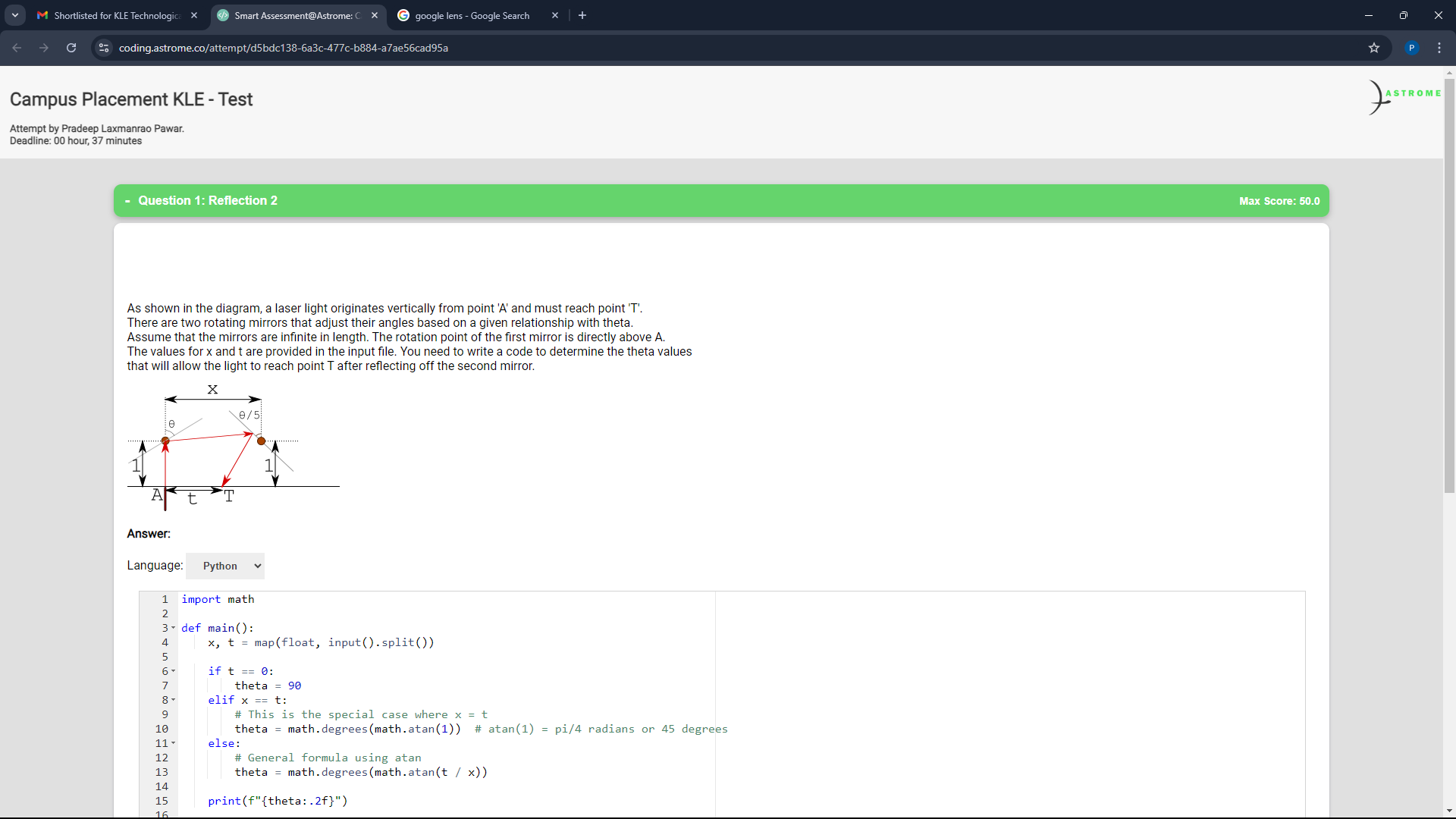Click the open new tab plus button
The image size is (1456, 819).
pos(582,15)
